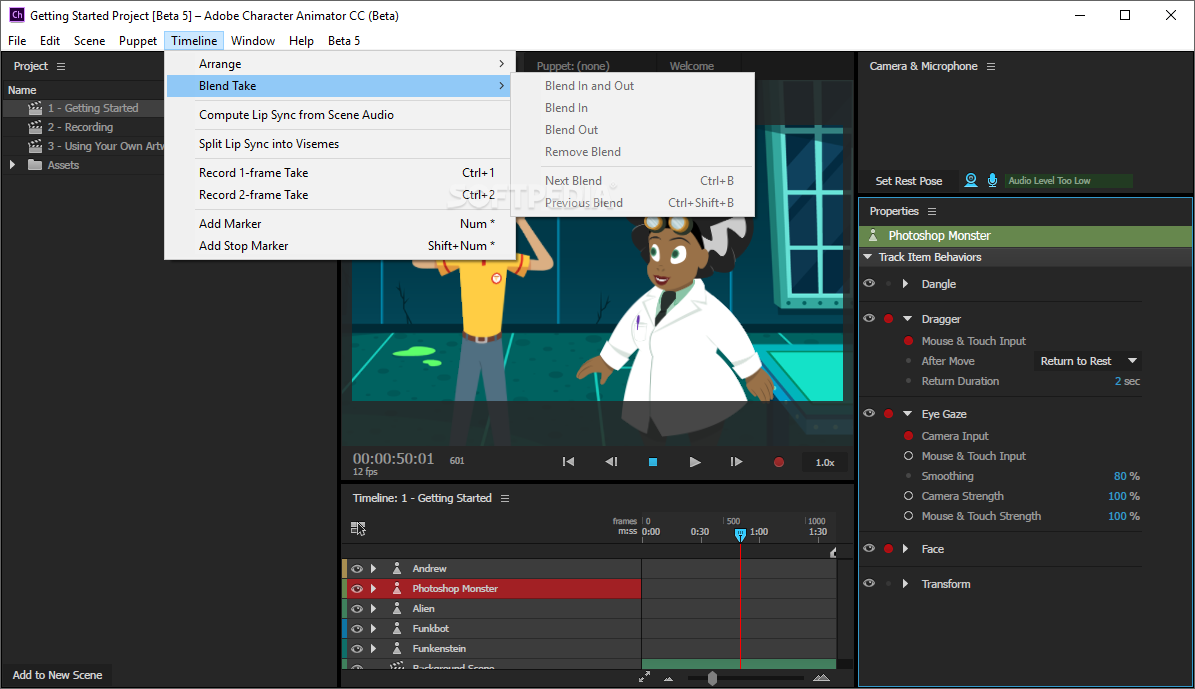
Task: Collapse the Eye Gaze behavior
Action: click(x=908, y=414)
